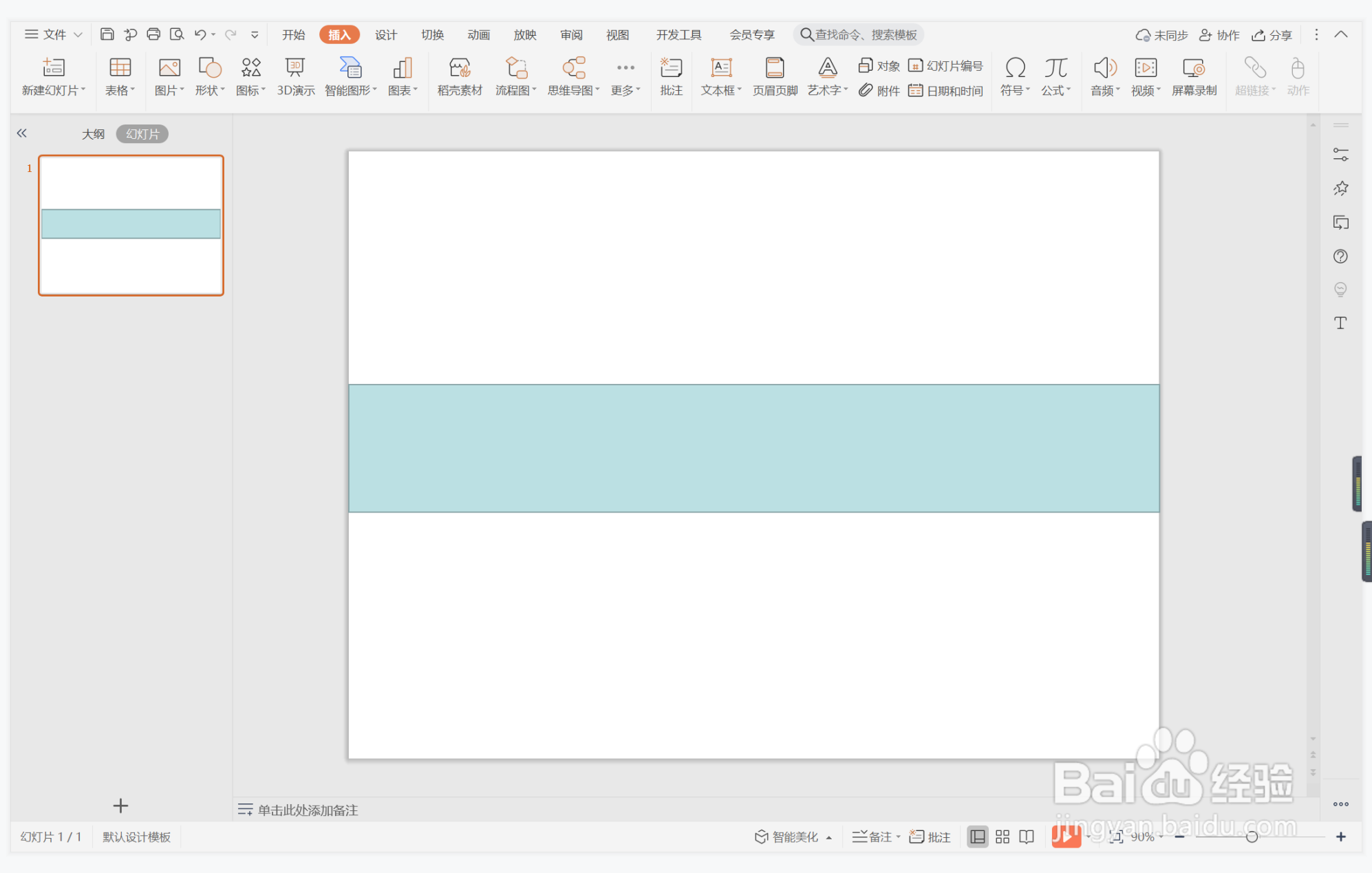Image resolution: width=1372 pixels, height=873 pixels.
Task: Switch to normal view in status bar
Action: coord(977,837)
